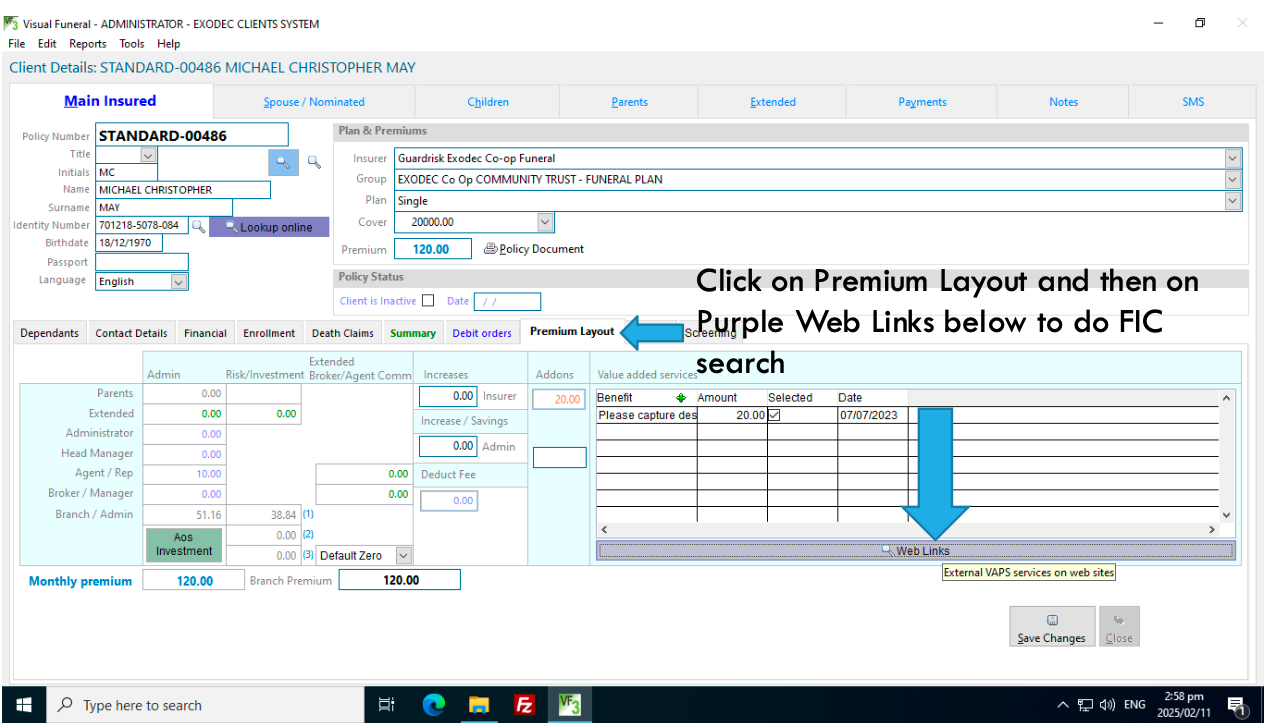The height and width of the screenshot is (724, 1264).
Task: Click the blue magnifier search button beside Title
Action: tap(283, 161)
